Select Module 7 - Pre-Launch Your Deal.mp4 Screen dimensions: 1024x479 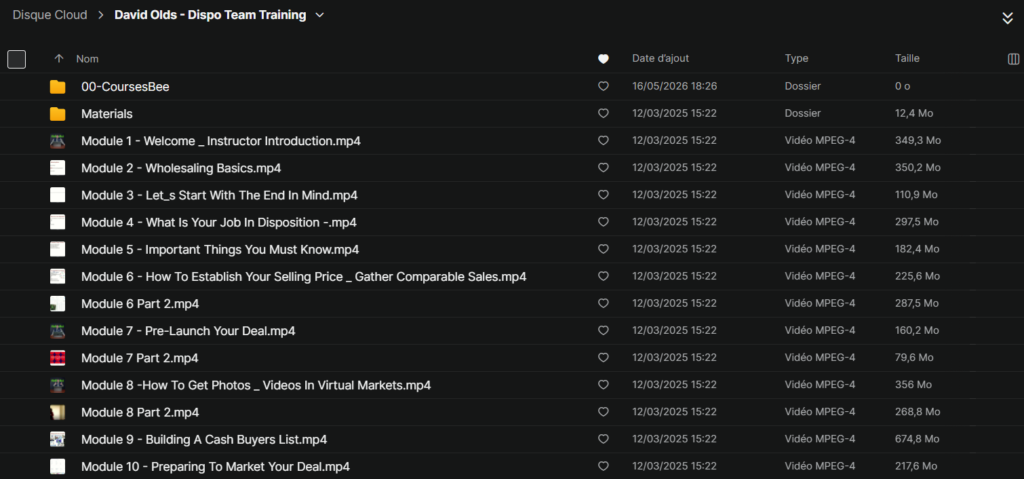click(188, 331)
